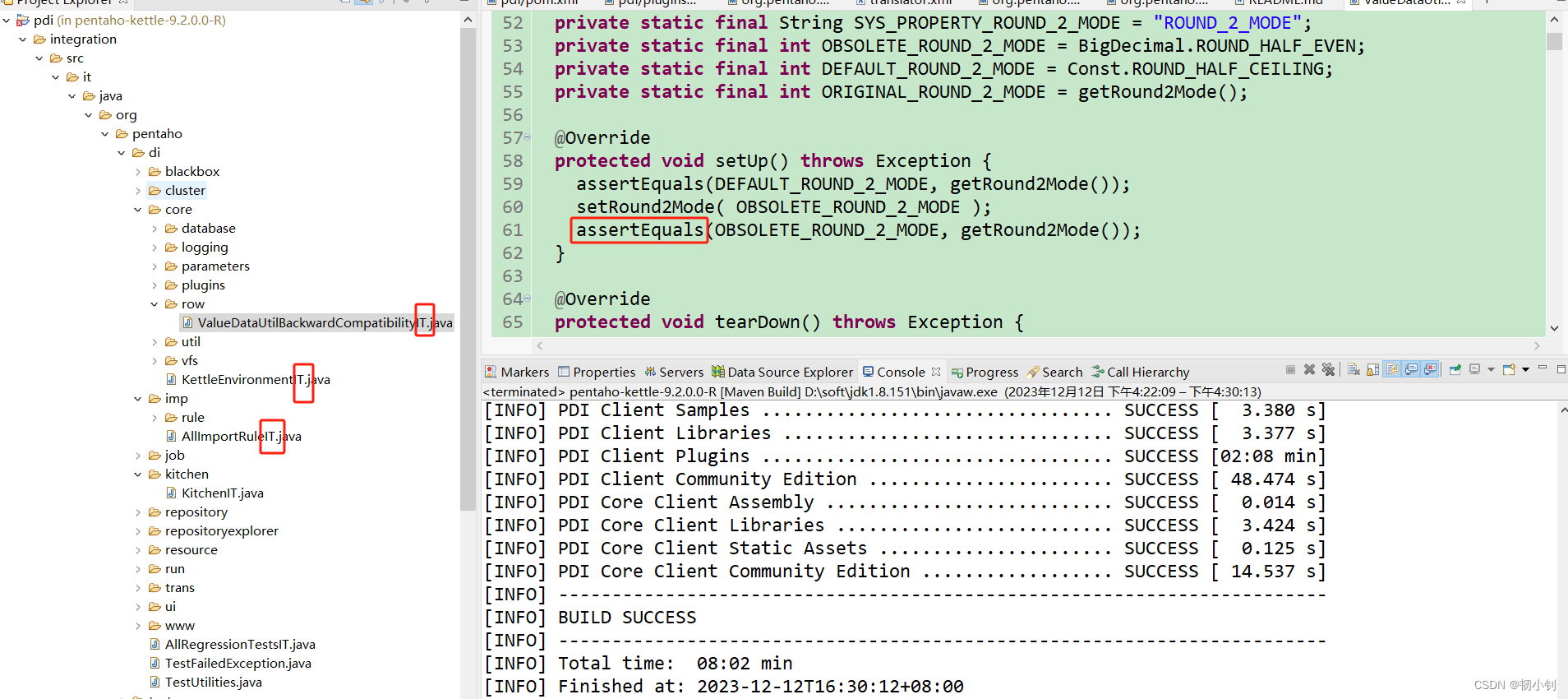Click the Display Selected Console icon
The width and height of the screenshot is (1568, 699).
point(1474,369)
